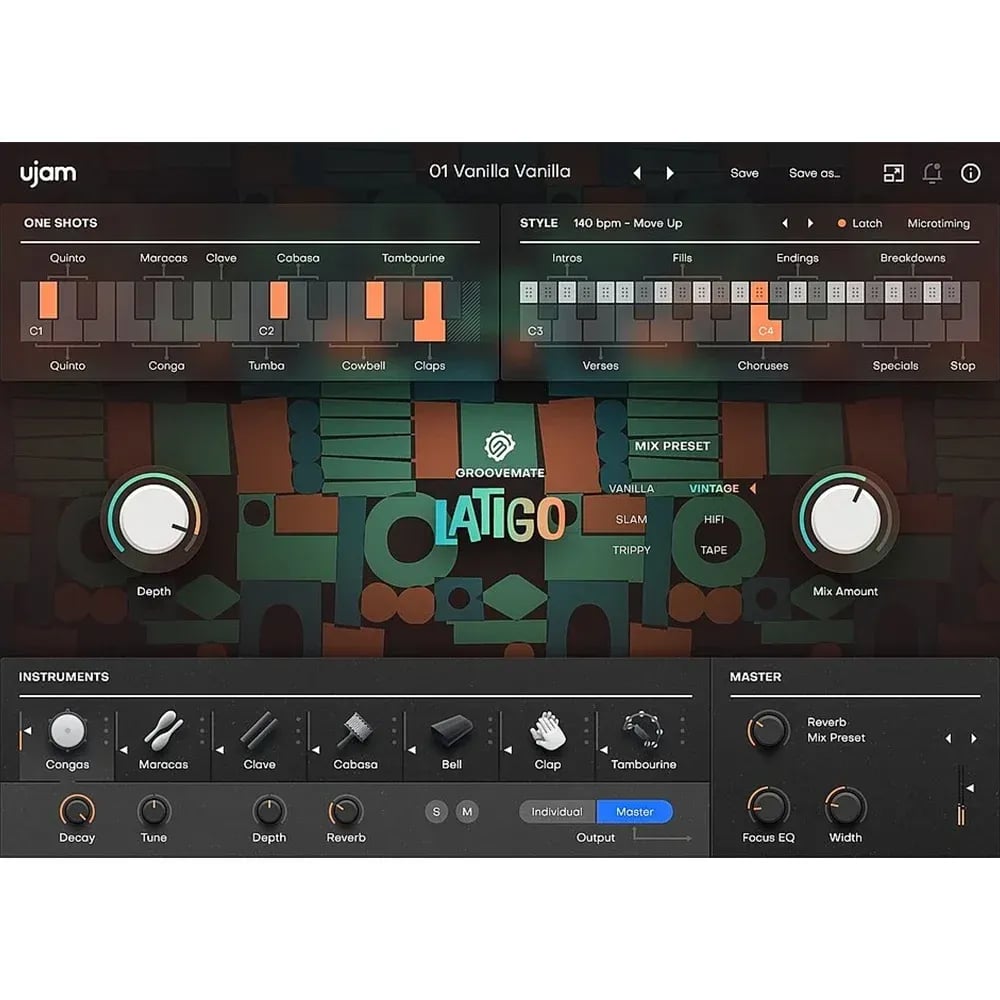
Task: Select next master reverb mix preset
Action: click(974, 738)
